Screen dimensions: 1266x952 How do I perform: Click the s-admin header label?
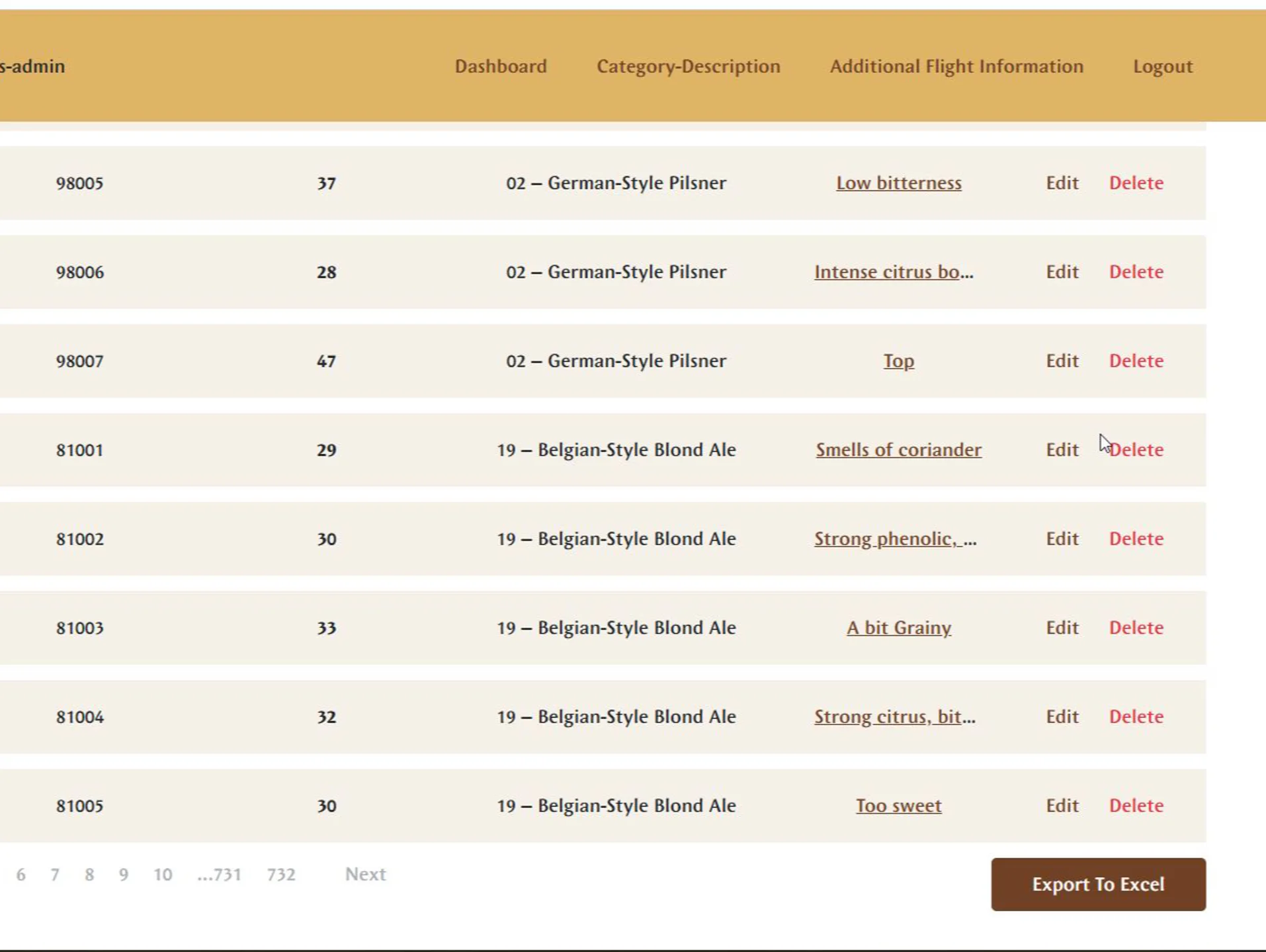[32, 66]
